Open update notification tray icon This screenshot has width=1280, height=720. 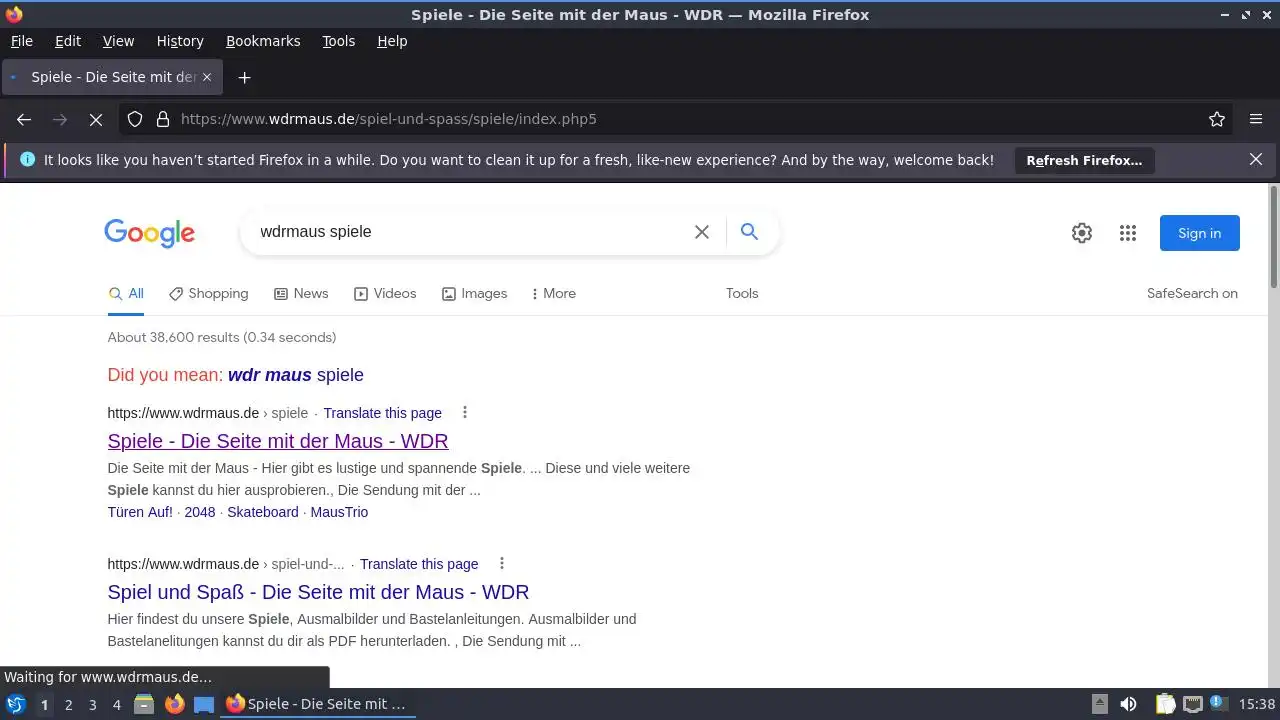[1218, 704]
